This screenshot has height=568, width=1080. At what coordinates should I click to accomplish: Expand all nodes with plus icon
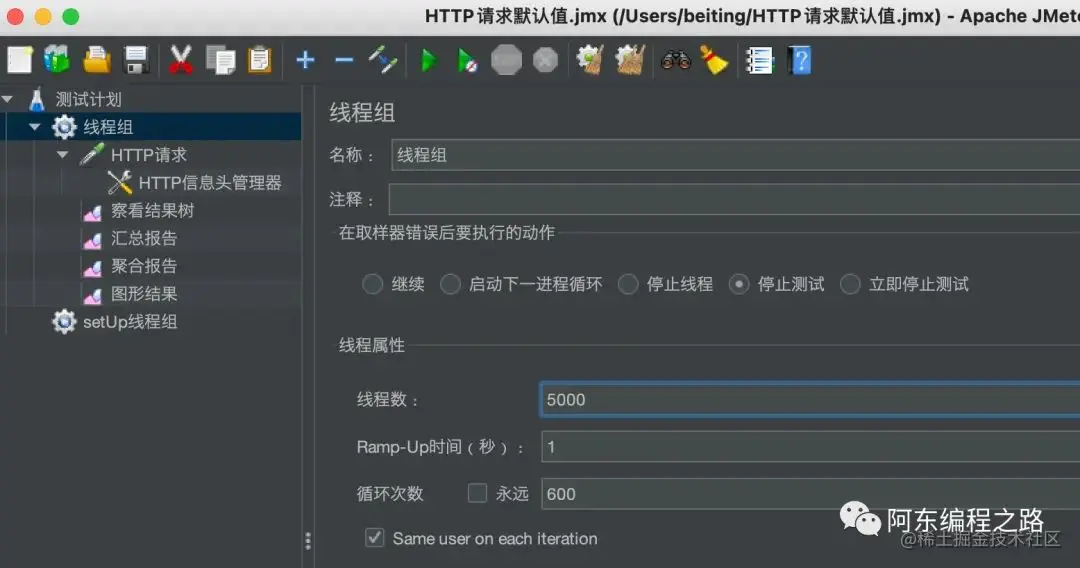[x=305, y=60]
